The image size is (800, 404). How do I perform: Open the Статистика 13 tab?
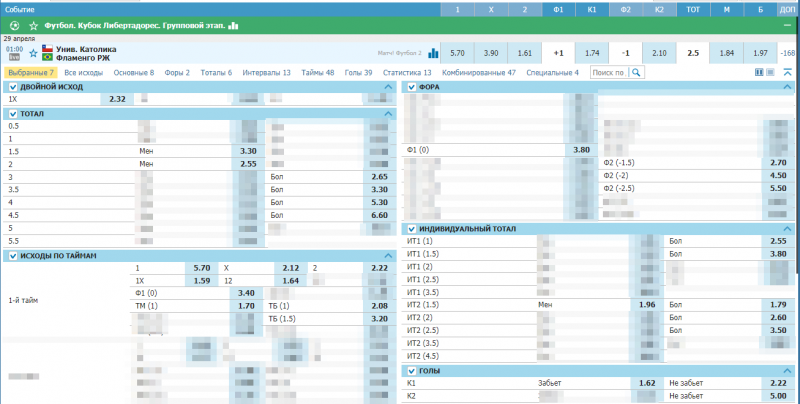[x=407, y=73]
